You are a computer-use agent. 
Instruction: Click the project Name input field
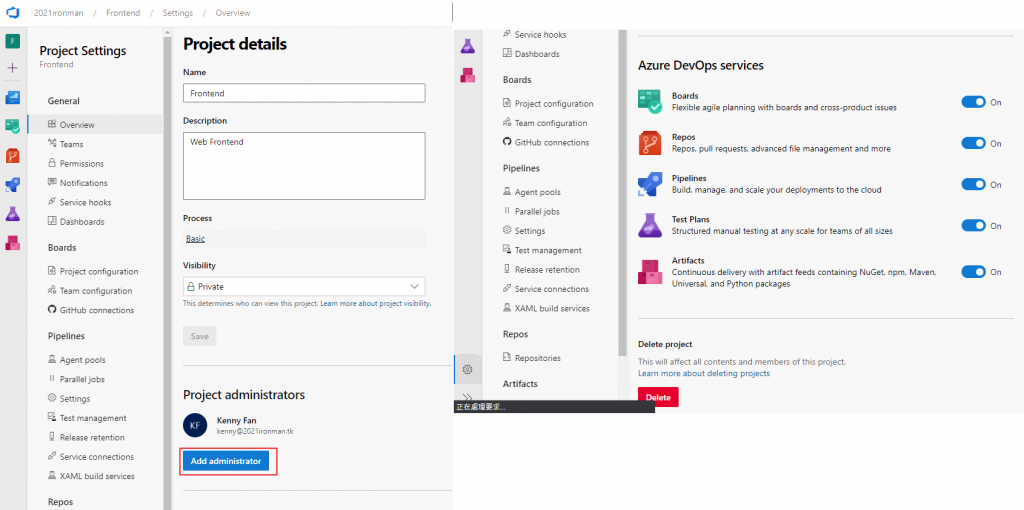click(304, 93)
